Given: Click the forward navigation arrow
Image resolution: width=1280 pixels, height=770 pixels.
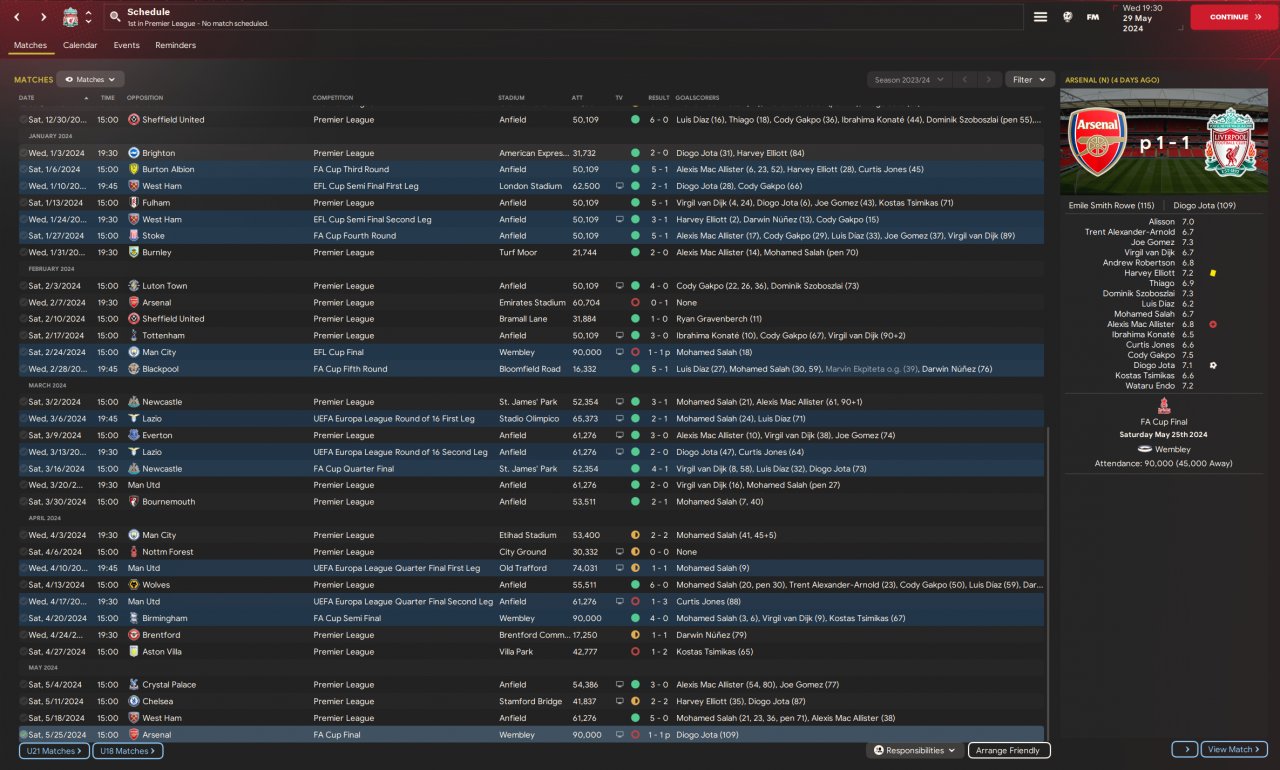Looking at the screenshot, I should click(x=43, y=17).
